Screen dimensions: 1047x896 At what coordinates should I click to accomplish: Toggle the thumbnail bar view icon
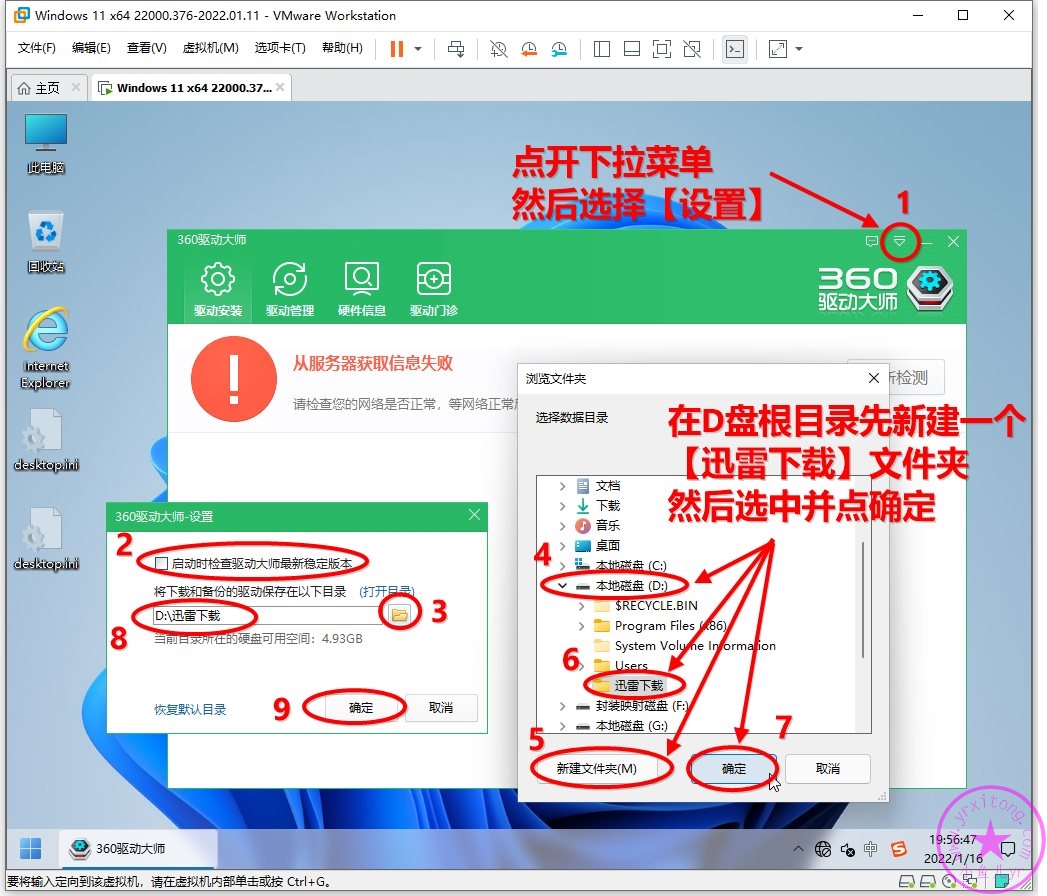pyautogui.click(x=632, y=49)
